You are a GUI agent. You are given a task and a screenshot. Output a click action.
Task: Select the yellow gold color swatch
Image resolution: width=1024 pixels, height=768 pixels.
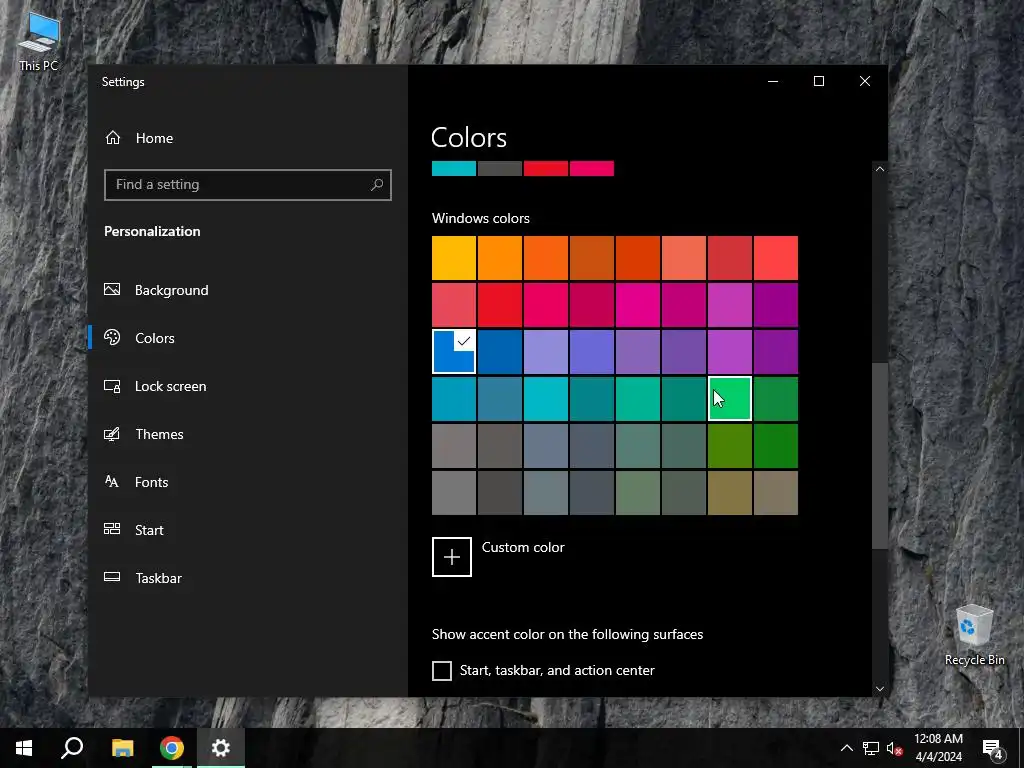(454, 258)
